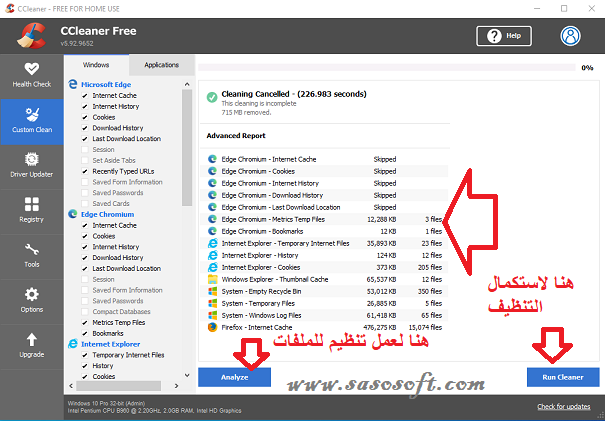Click the horizontal scroll right arrow
Viewport: 605px width, 421px height.
(x=176, y=385)
